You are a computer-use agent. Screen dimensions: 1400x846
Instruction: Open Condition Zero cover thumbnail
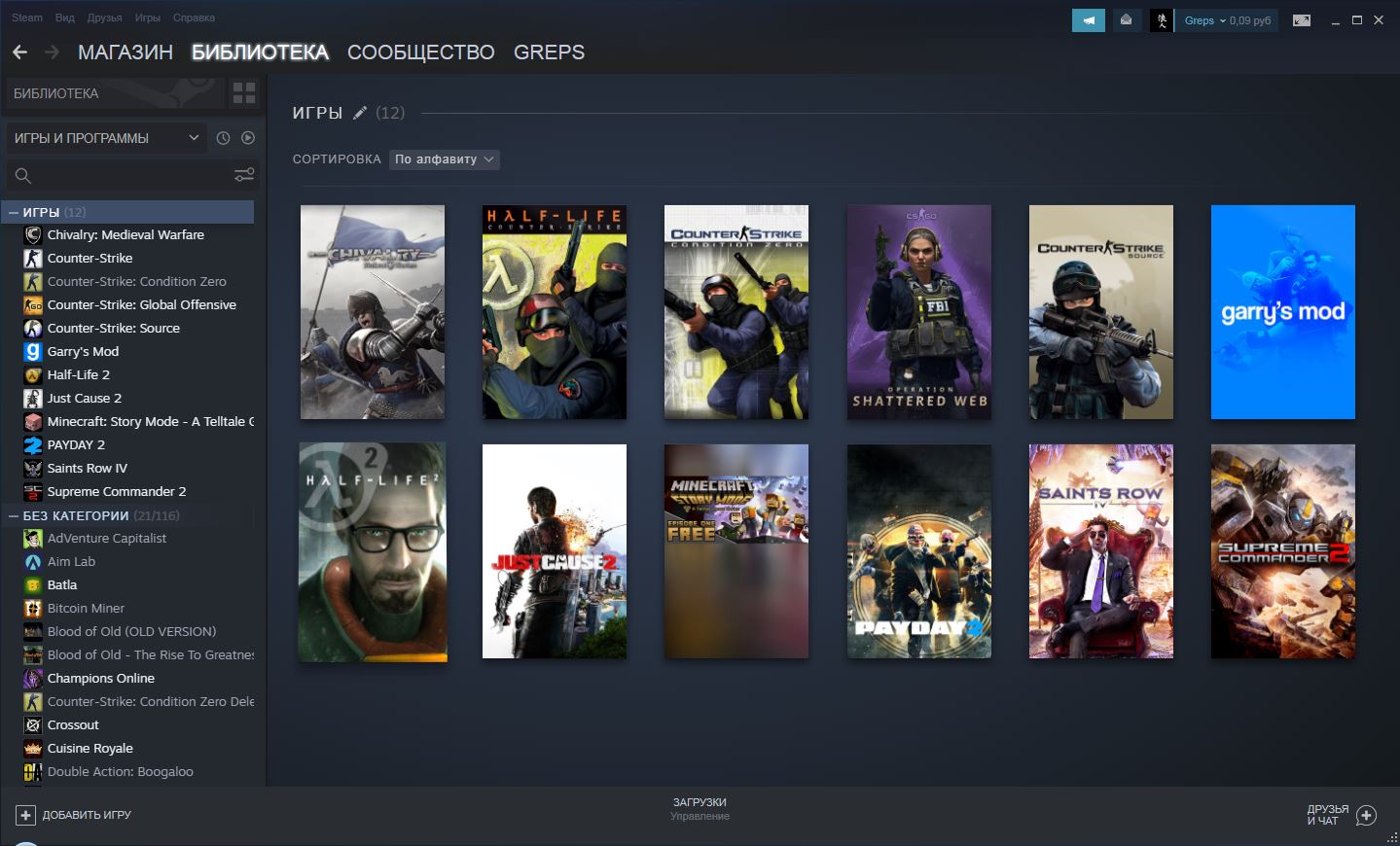tap(736, 312)
